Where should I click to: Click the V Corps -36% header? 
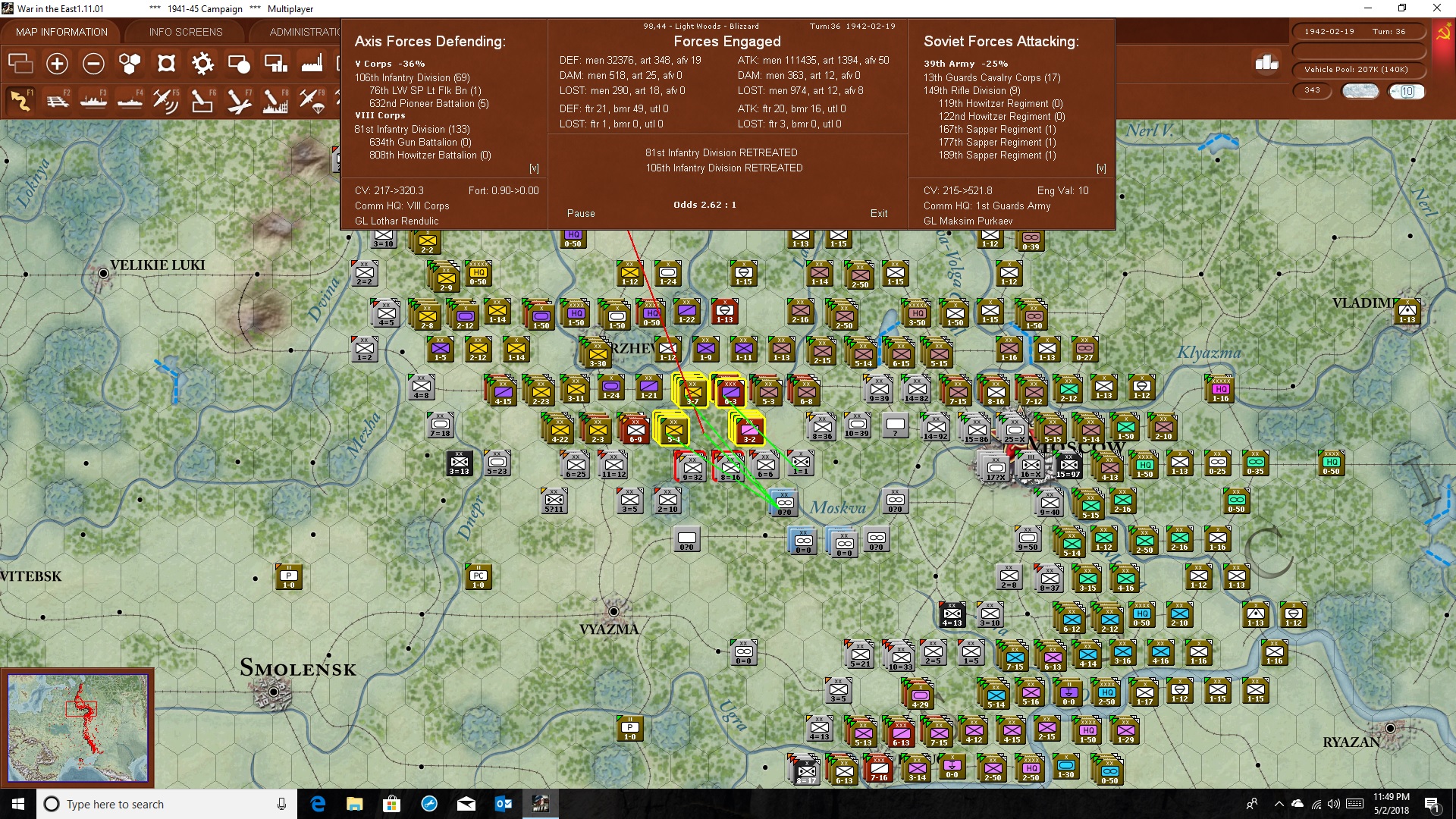[x=390, y=64]
